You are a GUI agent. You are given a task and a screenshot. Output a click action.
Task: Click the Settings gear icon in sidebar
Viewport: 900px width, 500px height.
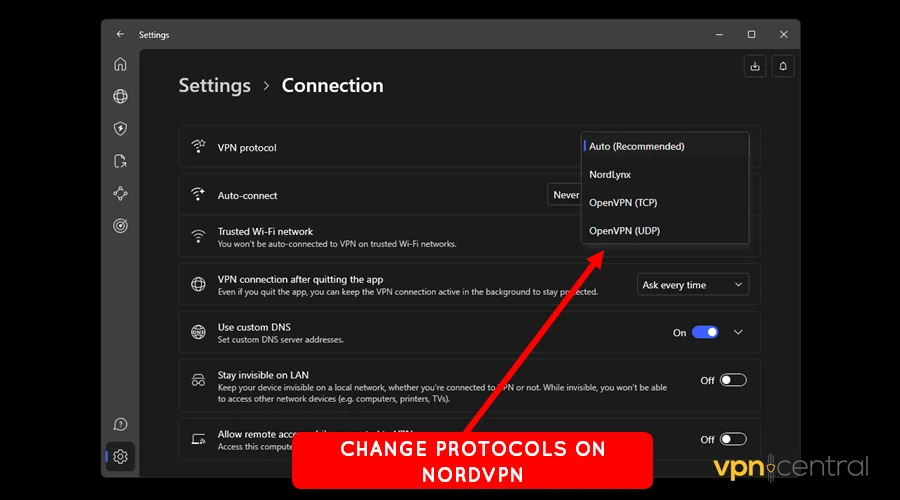point(120,457)
